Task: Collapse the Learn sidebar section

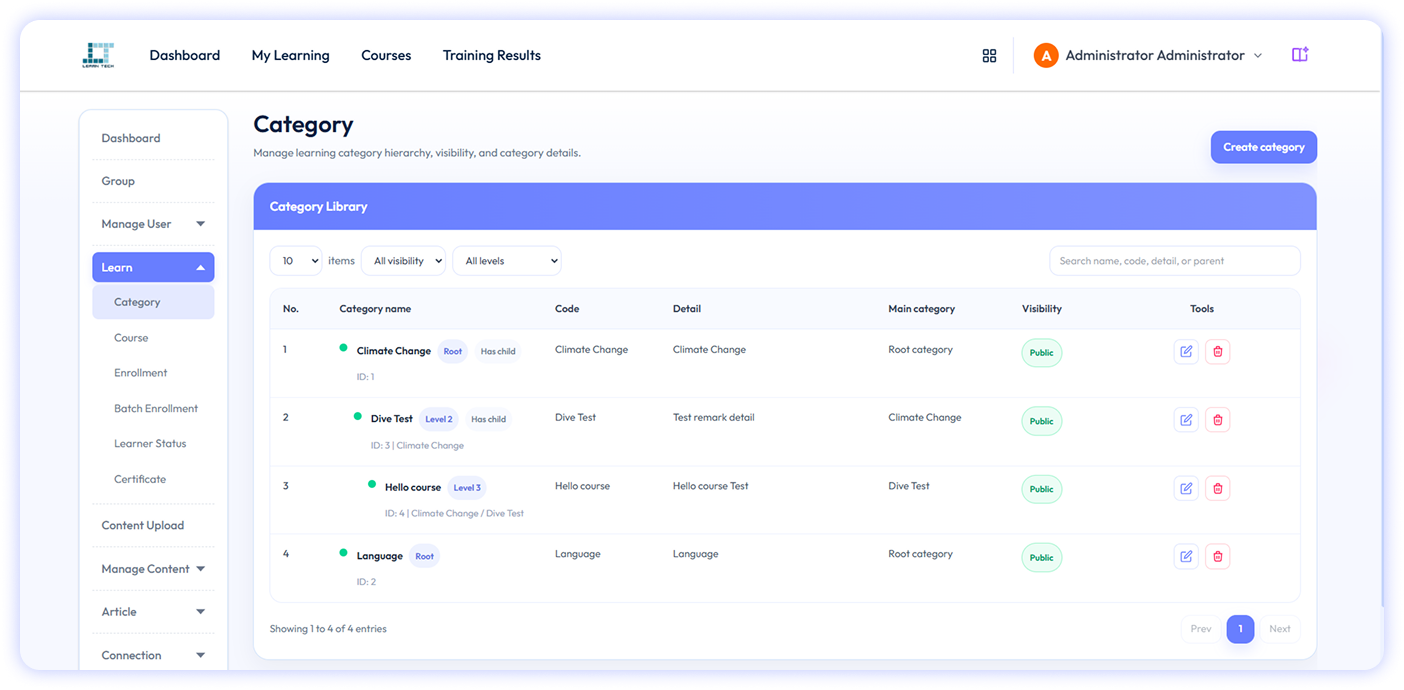Action: [x=153, y=267]
